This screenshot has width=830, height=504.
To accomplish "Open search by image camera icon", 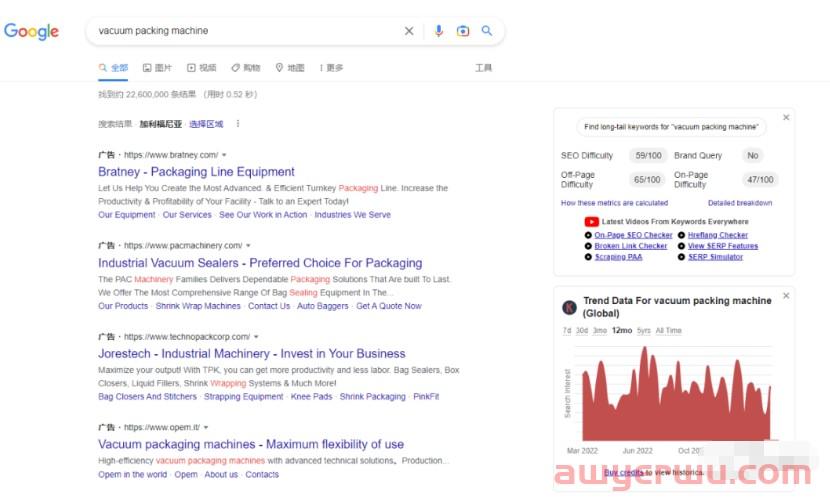I will coord(462,31).
